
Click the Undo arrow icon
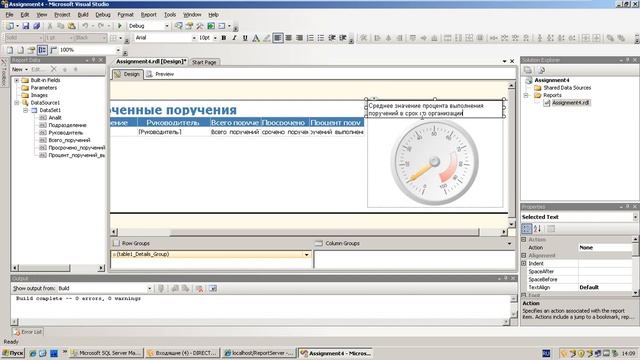[85, 26]
